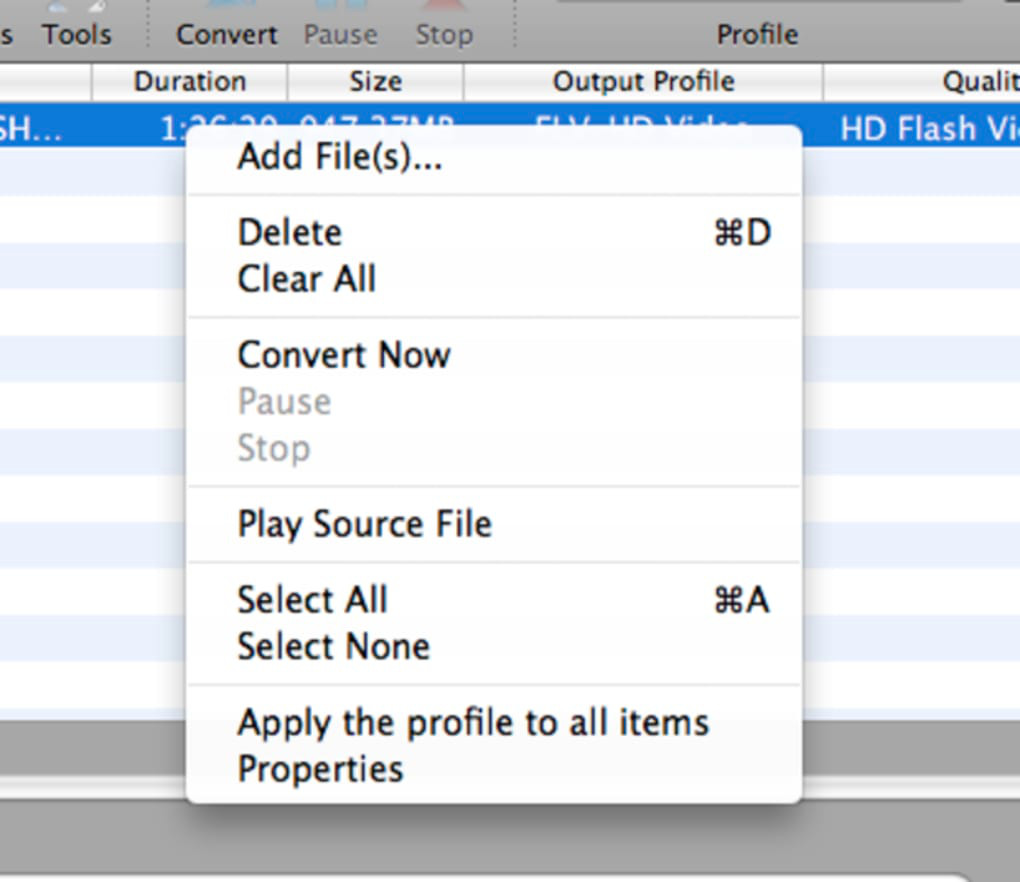This screenshot has height=882, width=1020.
Task: Choose Play Source File from the menu
Action: click(x=364, y=524)
